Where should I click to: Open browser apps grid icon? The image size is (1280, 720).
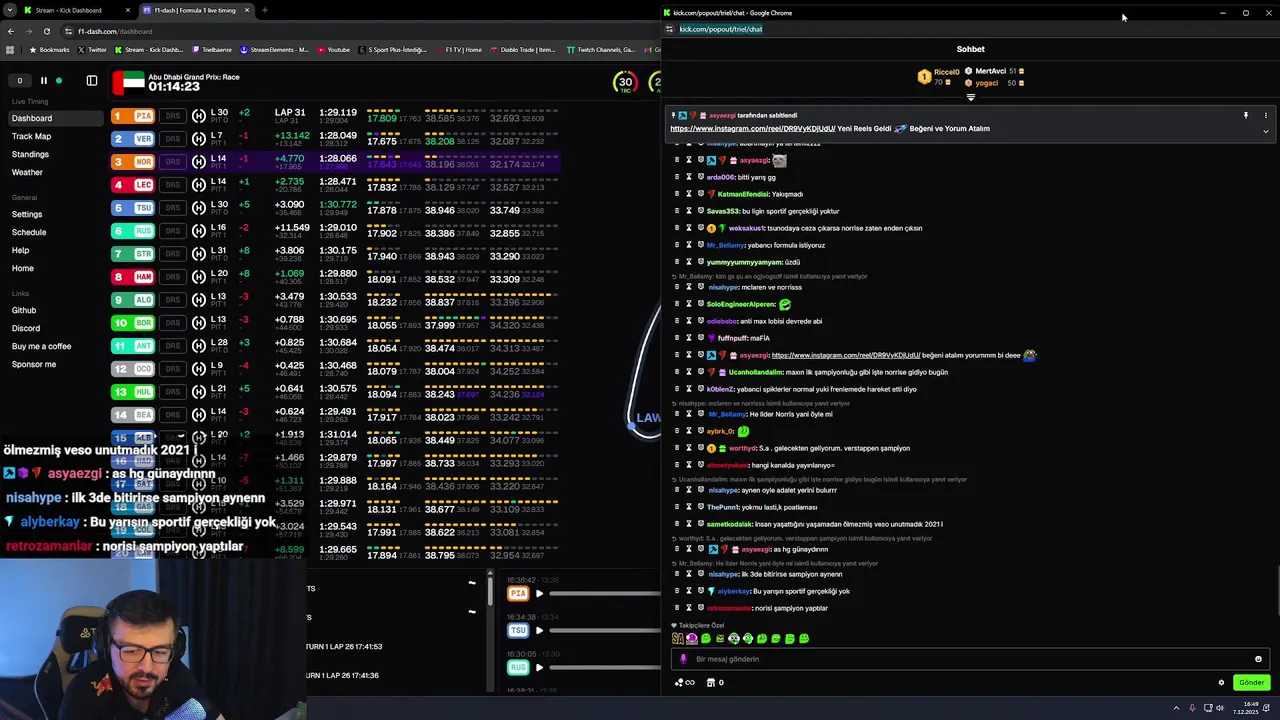coord(10,49)
